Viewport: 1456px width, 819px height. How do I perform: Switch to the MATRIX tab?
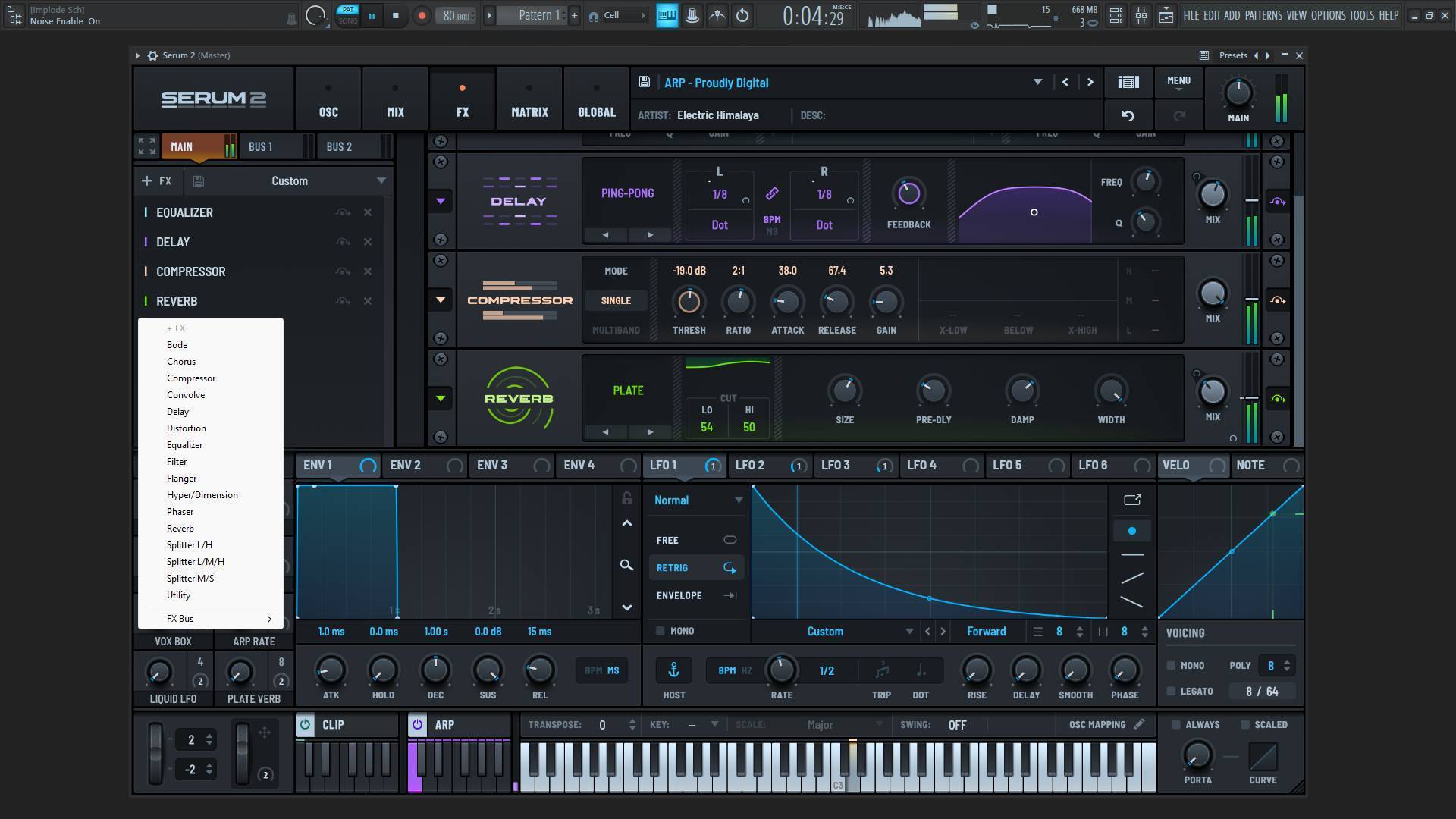point(529,99)
